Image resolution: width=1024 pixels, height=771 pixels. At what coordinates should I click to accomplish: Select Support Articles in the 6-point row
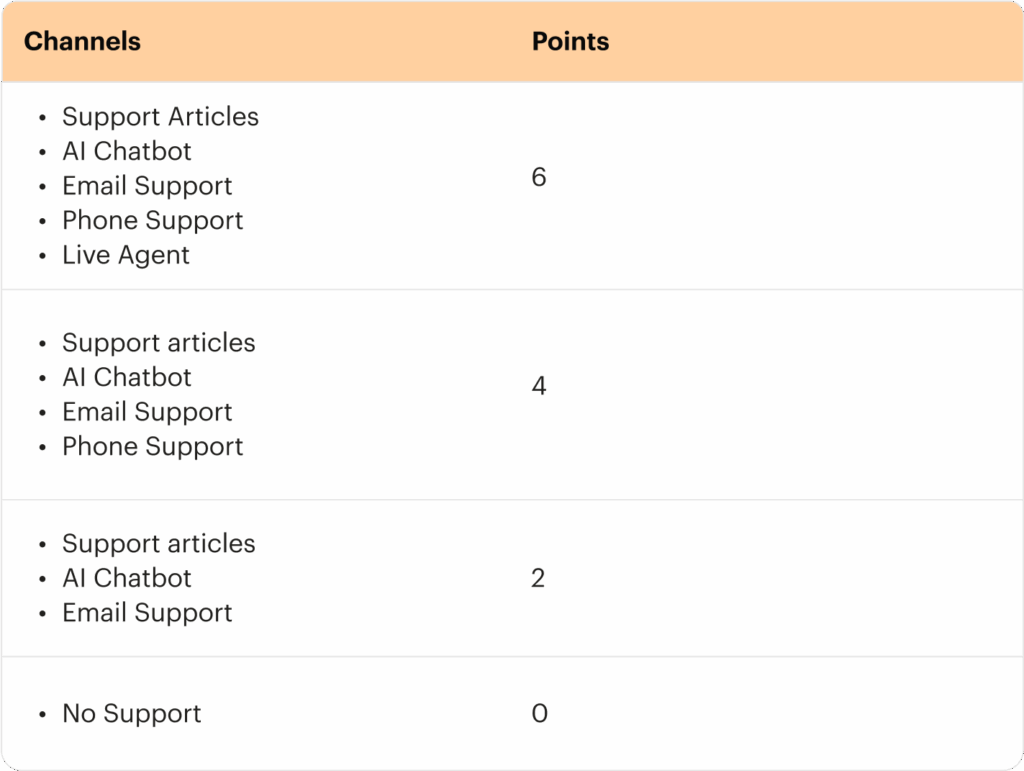(161, 118)
